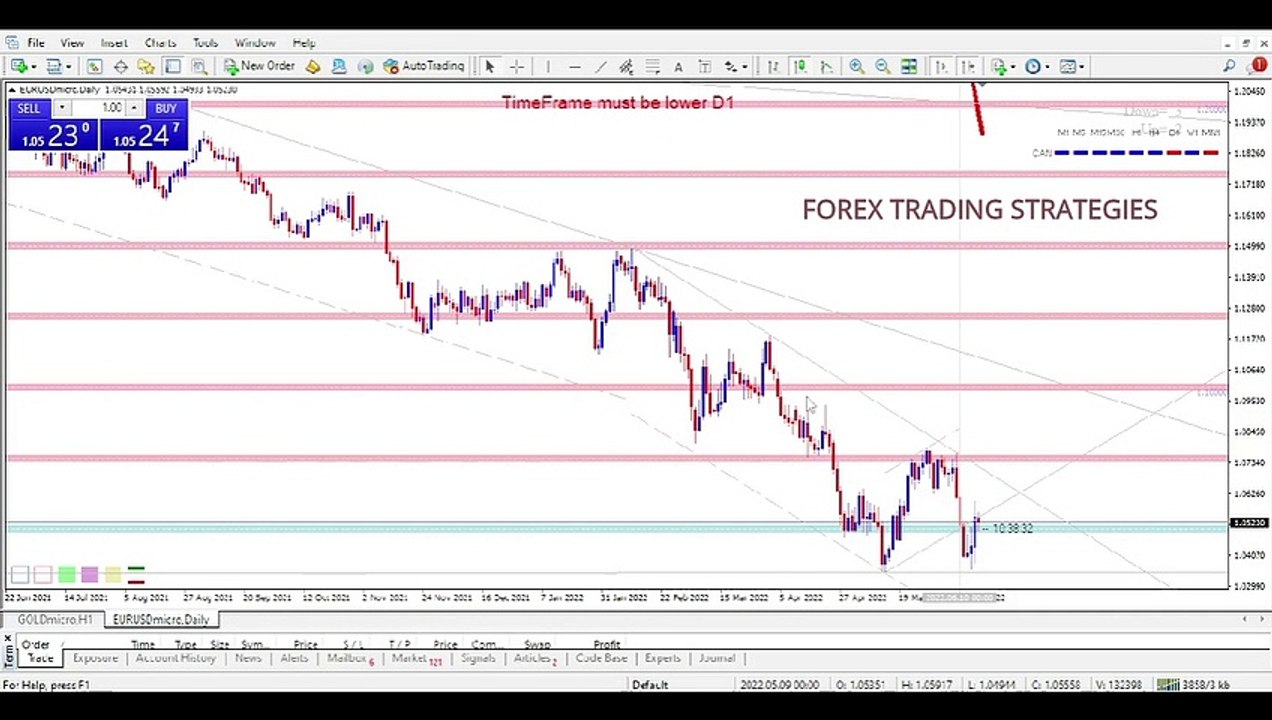The height and width of the screenshot is (720, 1272).
Task: Open the Exposure terminal tab
Action: coord(95,658)
